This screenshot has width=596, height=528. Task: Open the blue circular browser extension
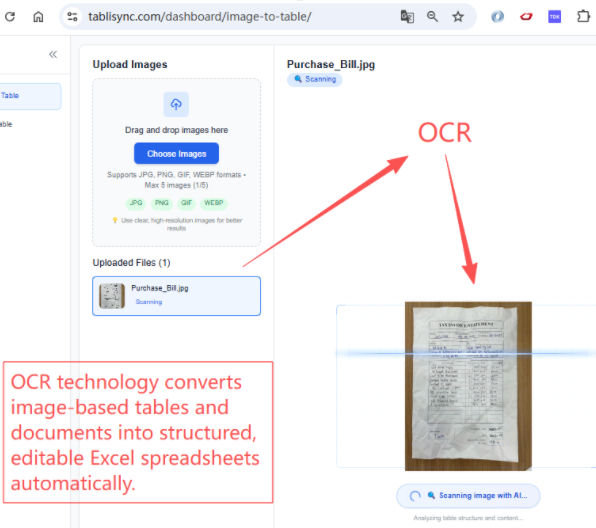point(498,16)
